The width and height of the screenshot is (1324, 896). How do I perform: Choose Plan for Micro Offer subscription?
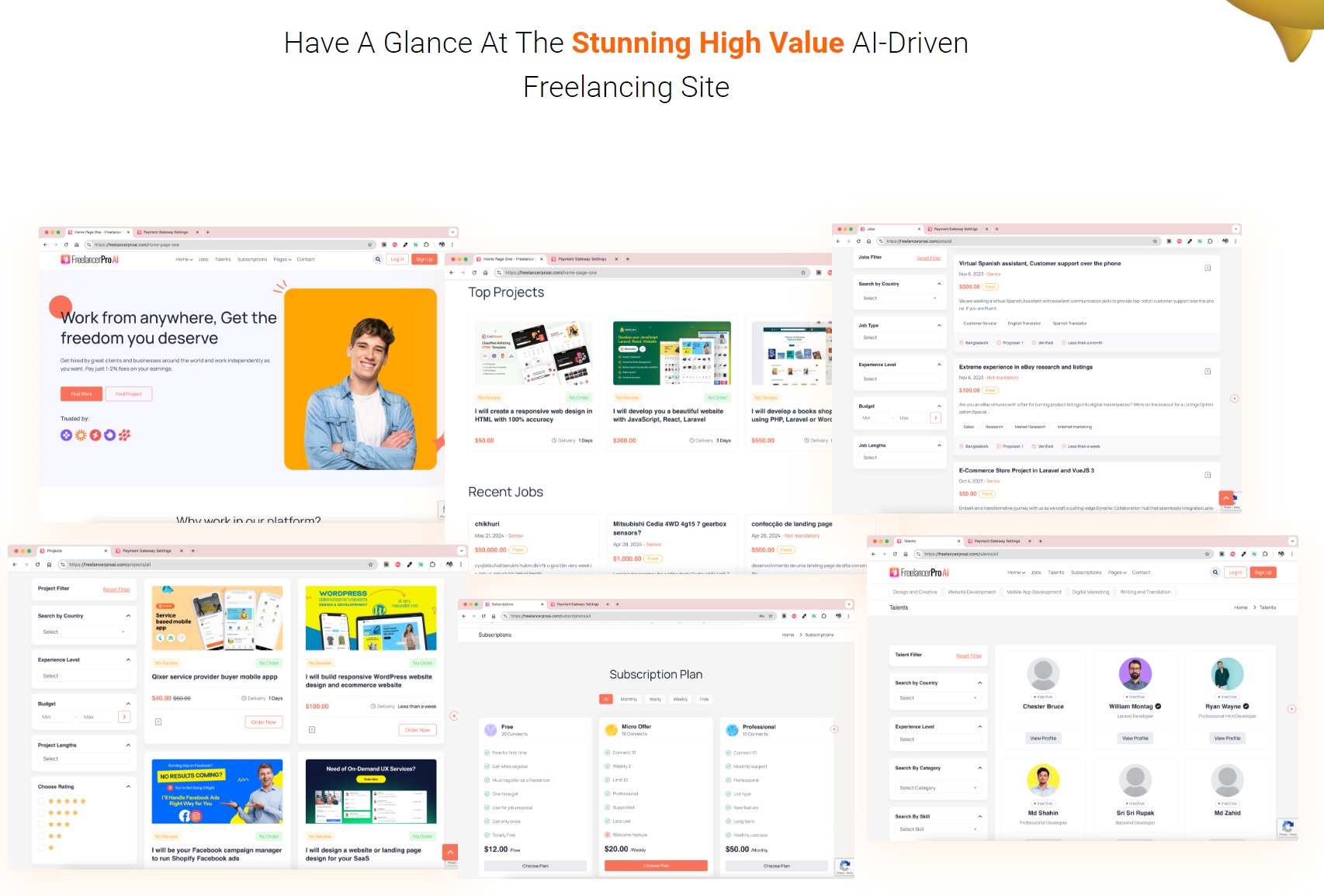656,866
